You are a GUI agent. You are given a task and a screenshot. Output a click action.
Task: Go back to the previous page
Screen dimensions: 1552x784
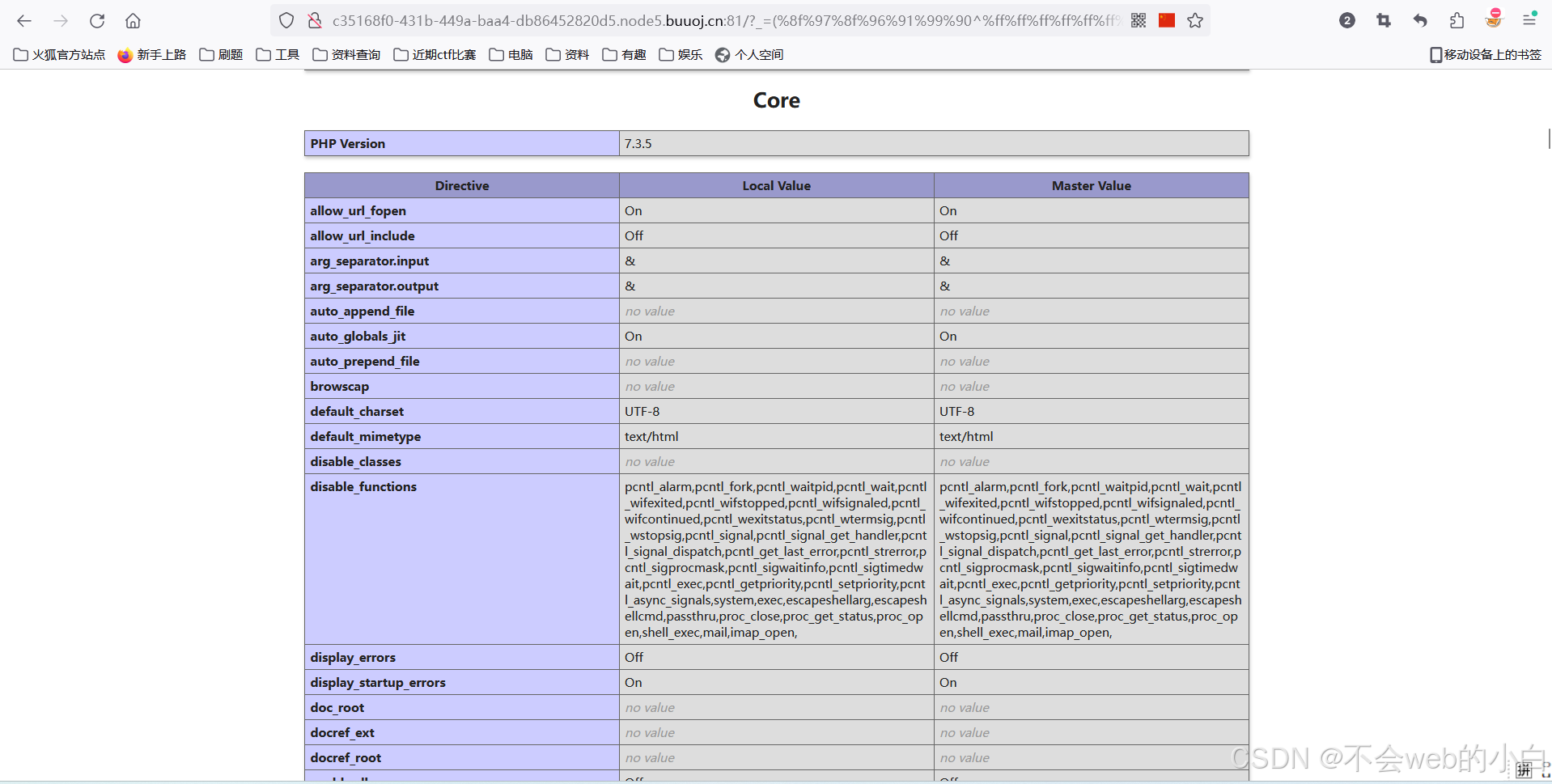tap(24, 21)
